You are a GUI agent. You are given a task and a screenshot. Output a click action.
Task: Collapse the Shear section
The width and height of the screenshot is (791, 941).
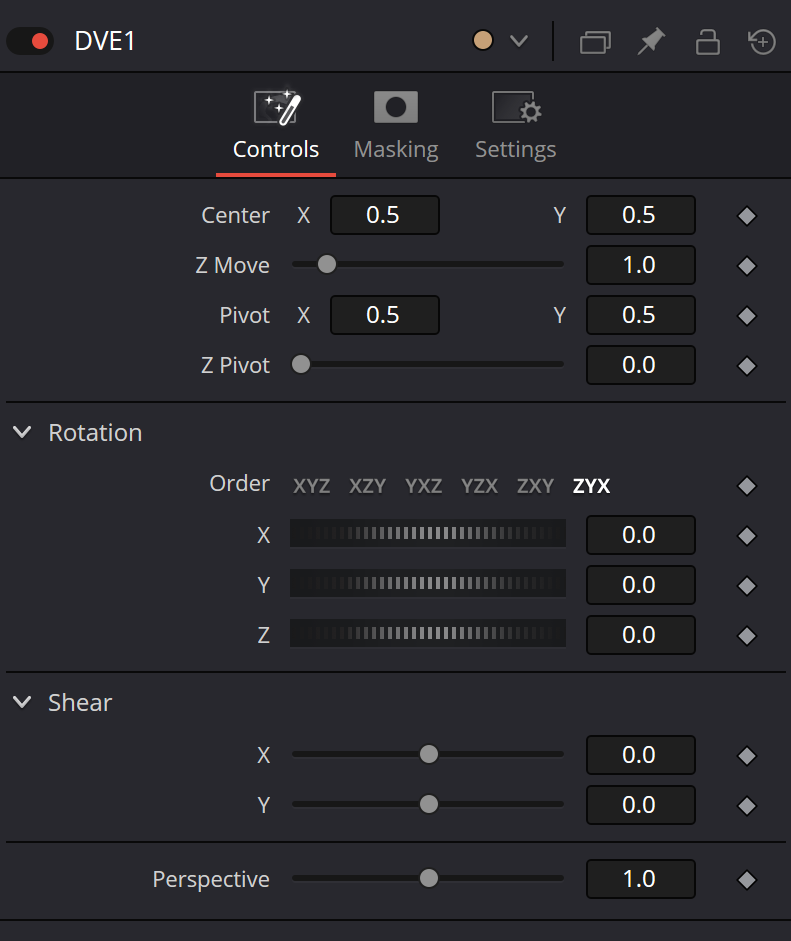(x=22, y=702)
